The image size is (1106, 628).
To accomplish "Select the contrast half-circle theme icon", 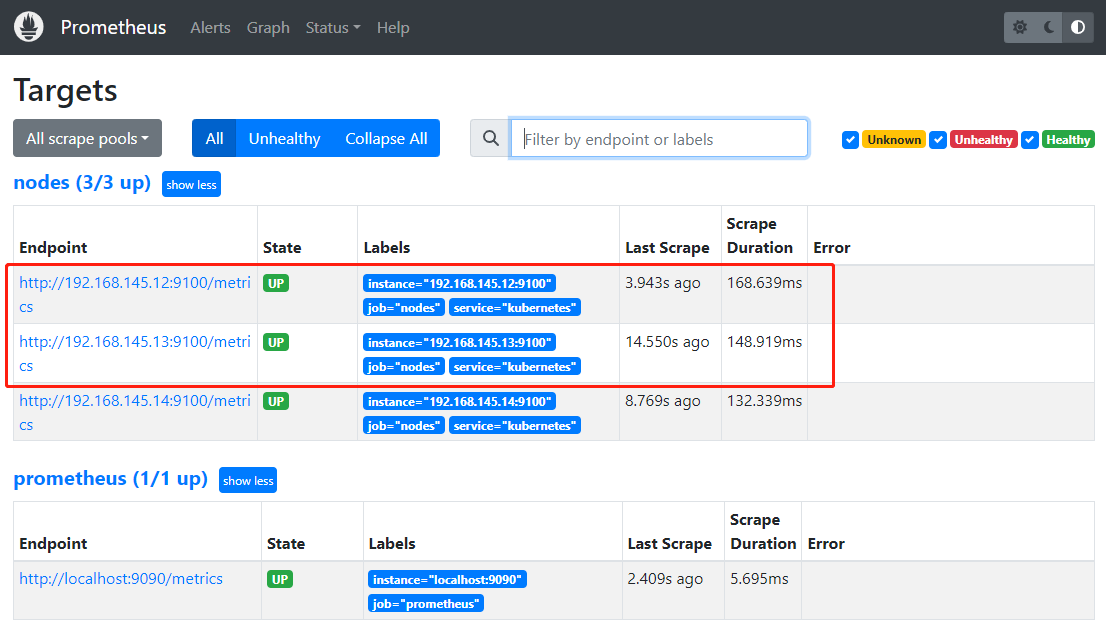I will click(1078, 27).
